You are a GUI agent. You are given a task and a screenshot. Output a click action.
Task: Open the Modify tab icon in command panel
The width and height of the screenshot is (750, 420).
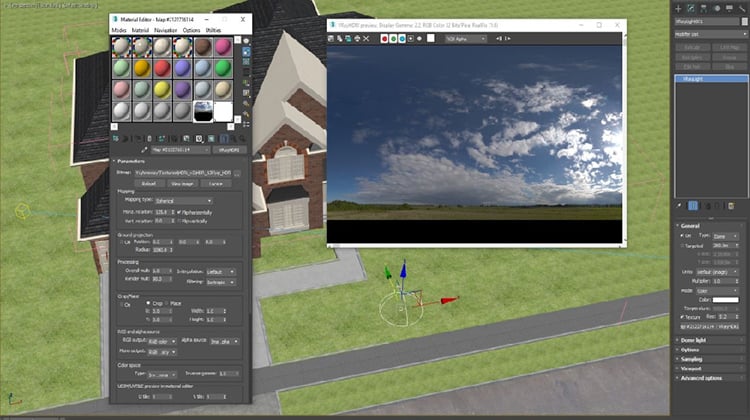[x=691, y=9]
